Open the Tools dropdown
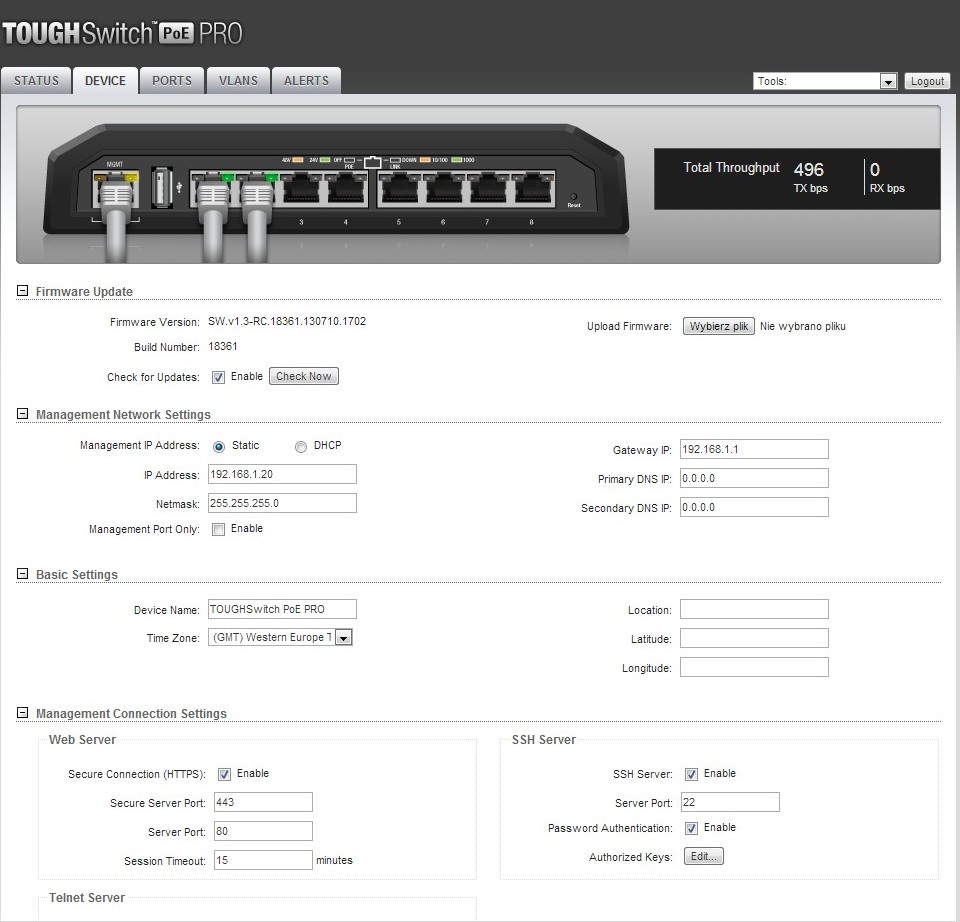Image resolution: width=960 pixels, height=922 pixels. tap(825, 81)
